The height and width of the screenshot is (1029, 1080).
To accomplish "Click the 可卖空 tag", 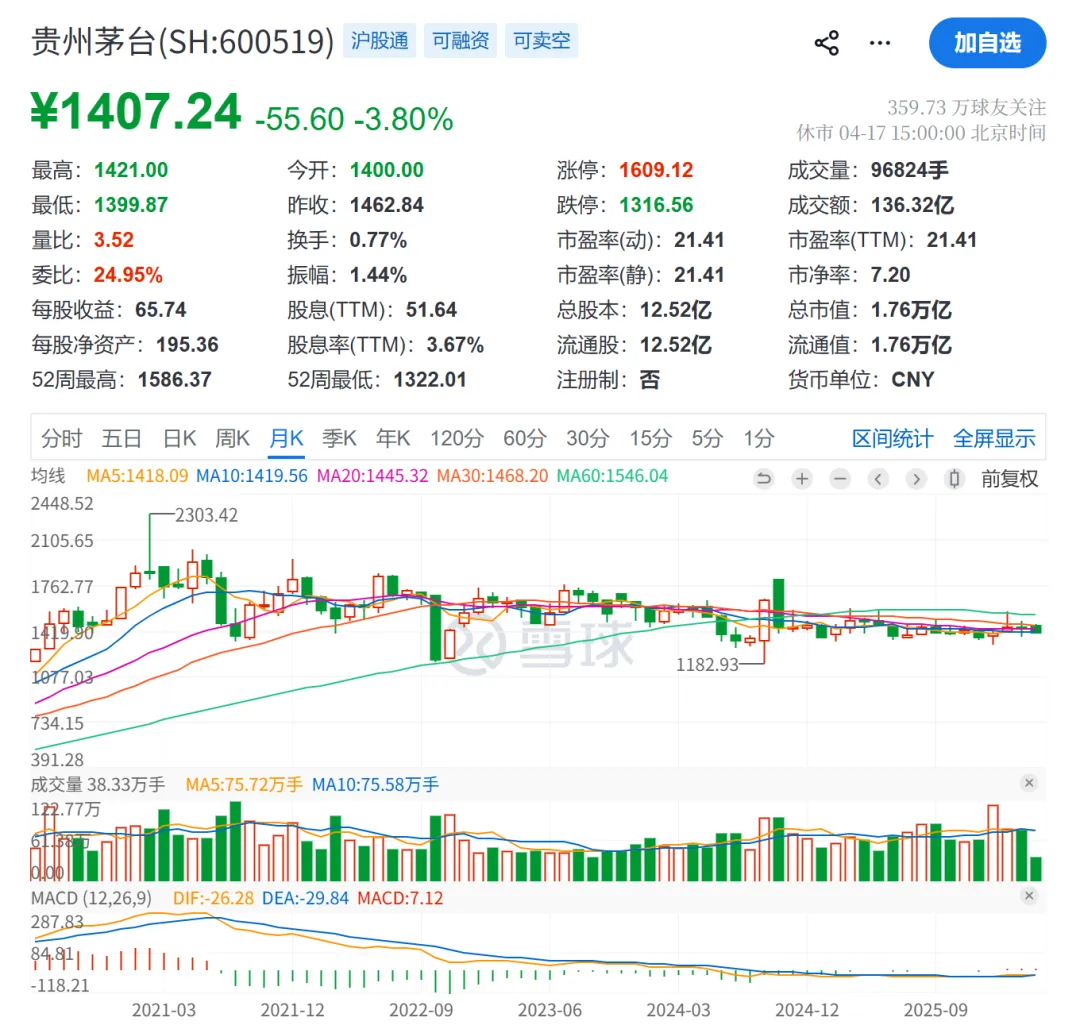I will (x=541, y=41).
